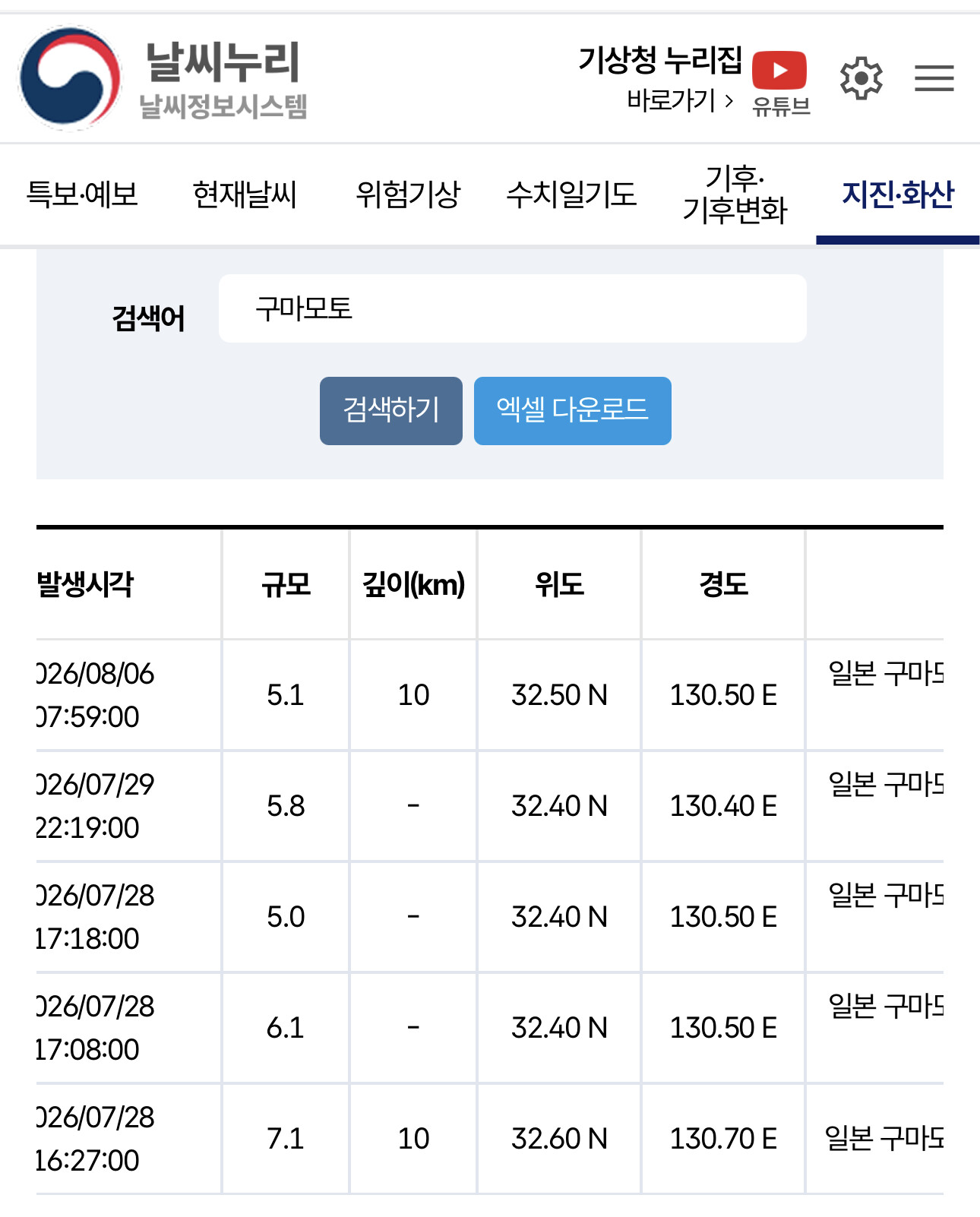Select the 2026/08/06 07:59:00 earthquake row

coord(490,695)
